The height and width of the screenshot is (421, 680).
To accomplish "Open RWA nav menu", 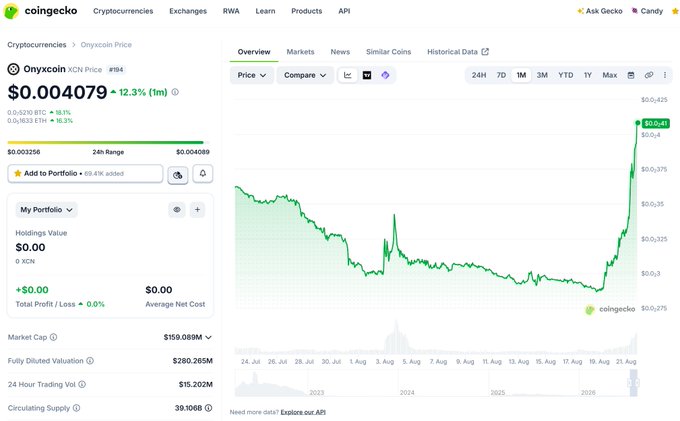I will coord(231,11).
